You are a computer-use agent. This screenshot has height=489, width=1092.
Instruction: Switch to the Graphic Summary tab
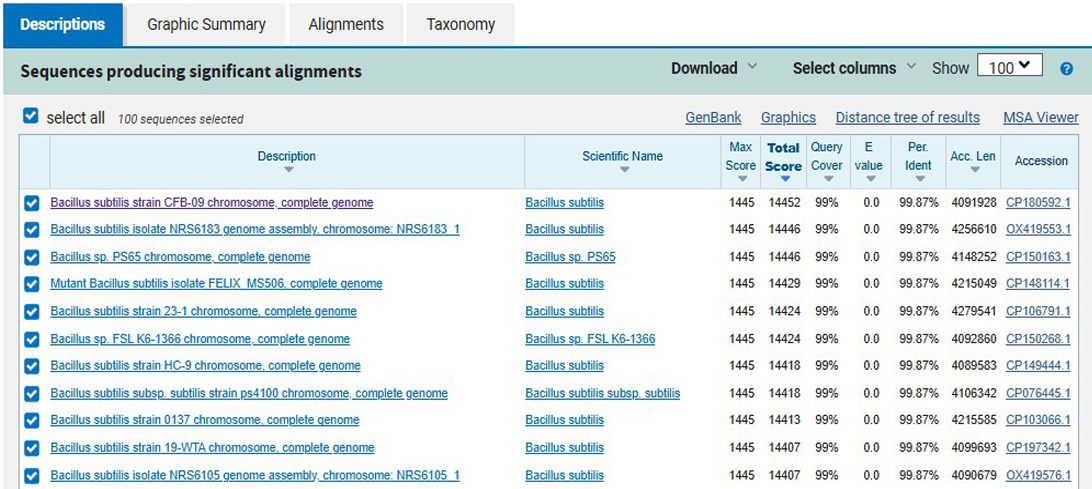[x=206, y=24]
